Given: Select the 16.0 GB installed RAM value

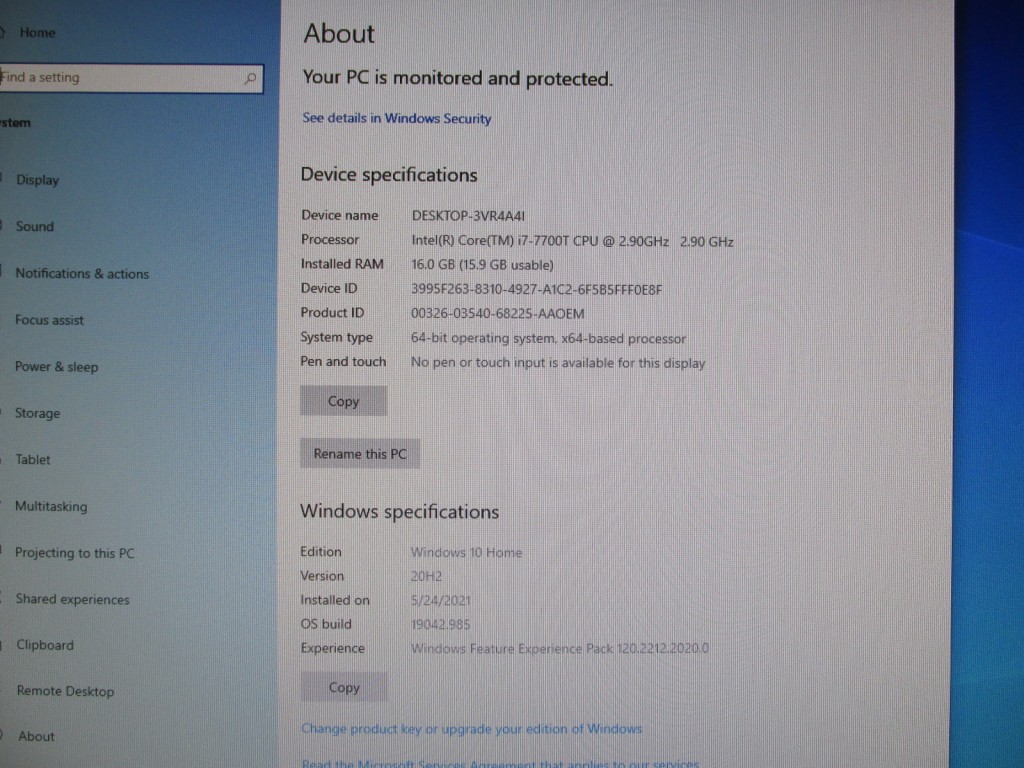Looking at the screenshot, I should (x=482, y=265).
